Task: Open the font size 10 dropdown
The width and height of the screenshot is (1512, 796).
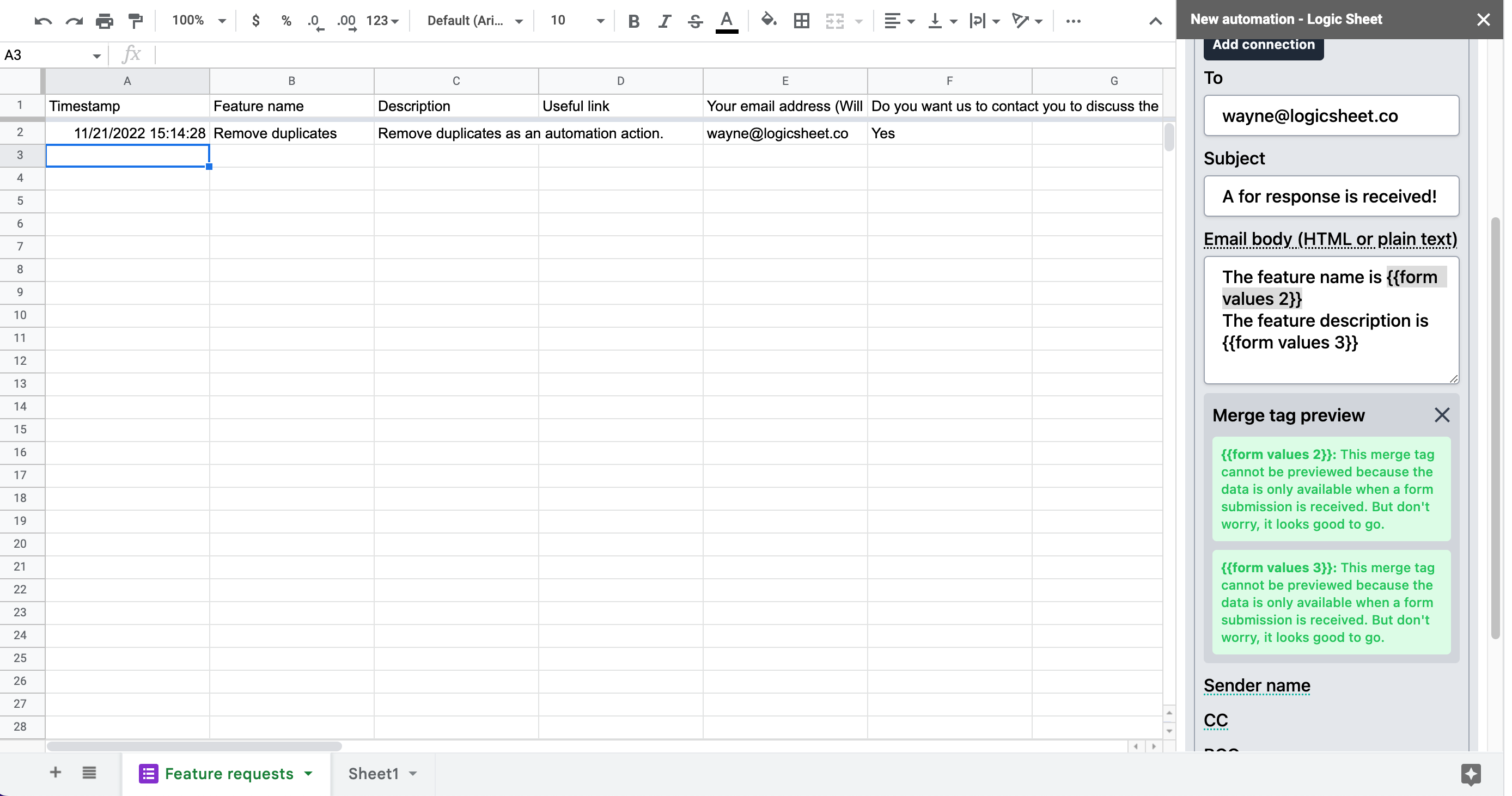Action: pos(576,21)
